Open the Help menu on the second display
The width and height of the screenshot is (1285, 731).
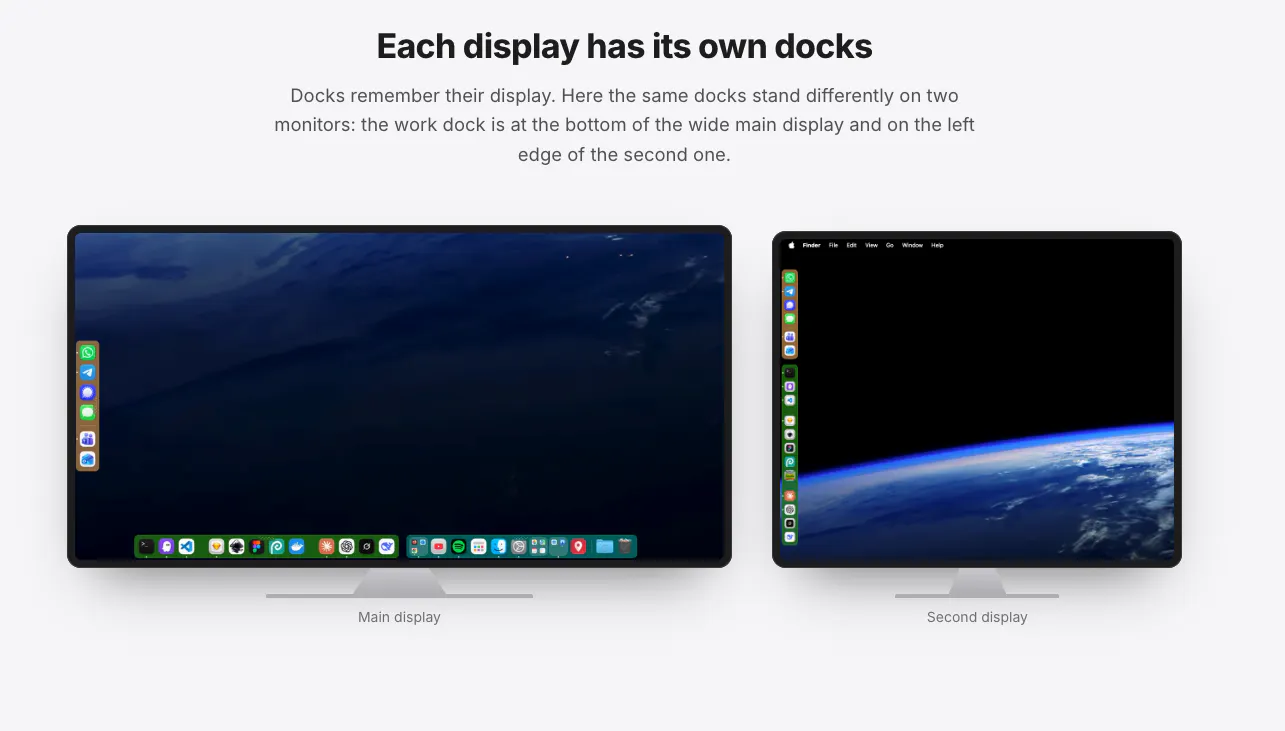(937, 245)
